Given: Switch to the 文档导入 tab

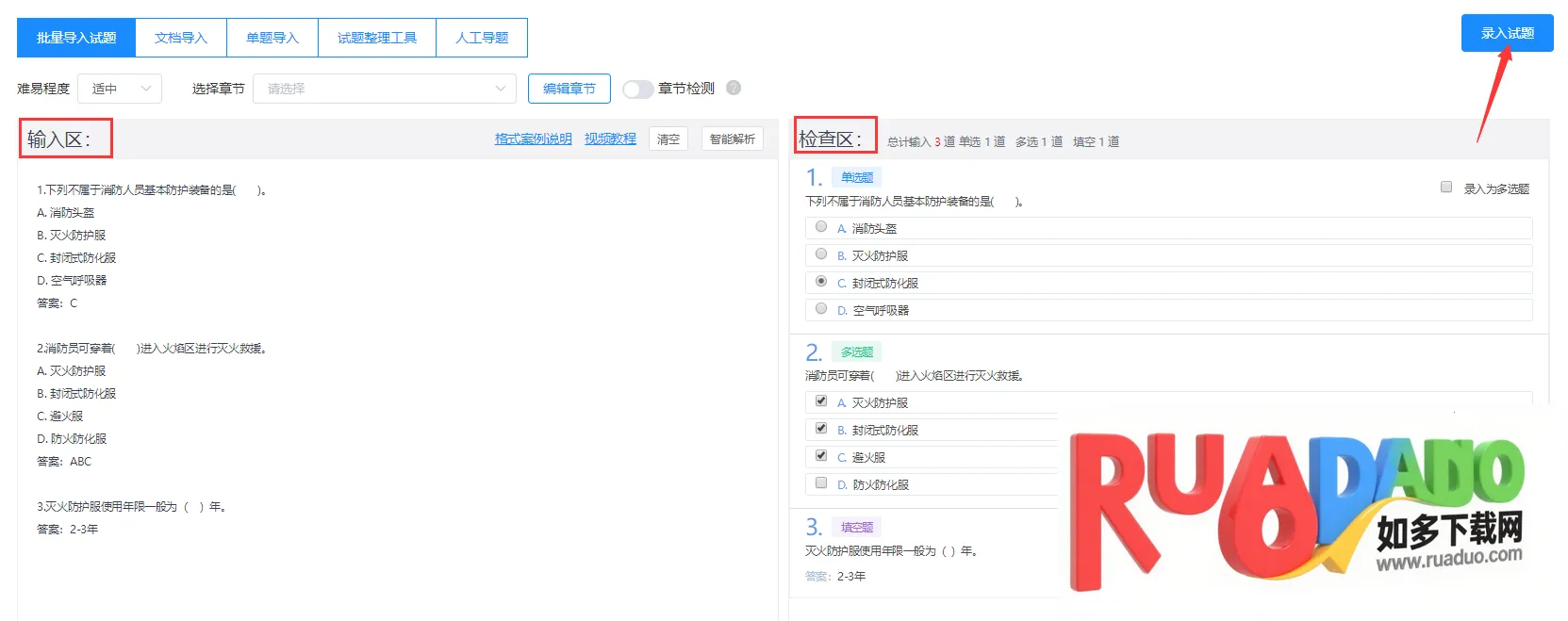Looking at the screenshot, I should [181, 38].
